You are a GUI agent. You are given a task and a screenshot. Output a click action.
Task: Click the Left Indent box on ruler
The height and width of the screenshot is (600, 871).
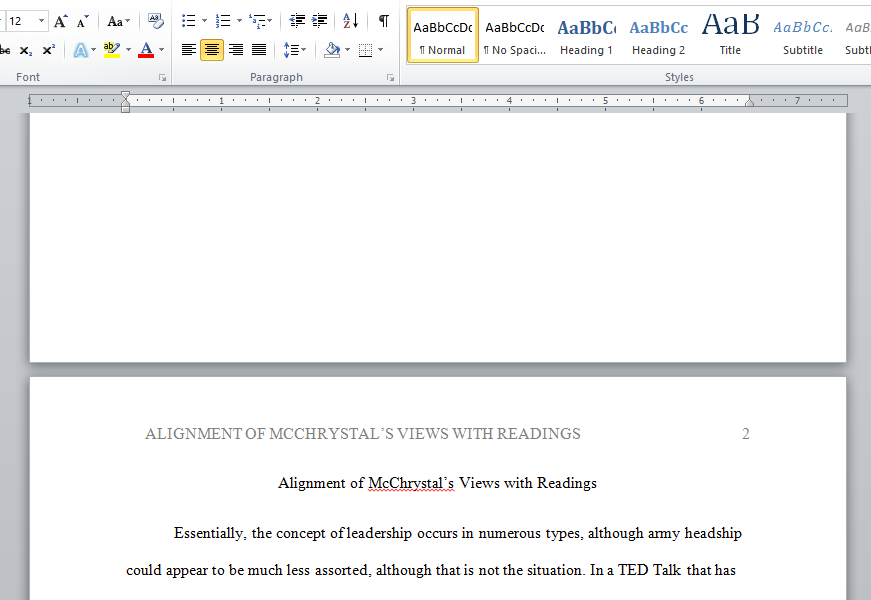(x=126, y=109)
